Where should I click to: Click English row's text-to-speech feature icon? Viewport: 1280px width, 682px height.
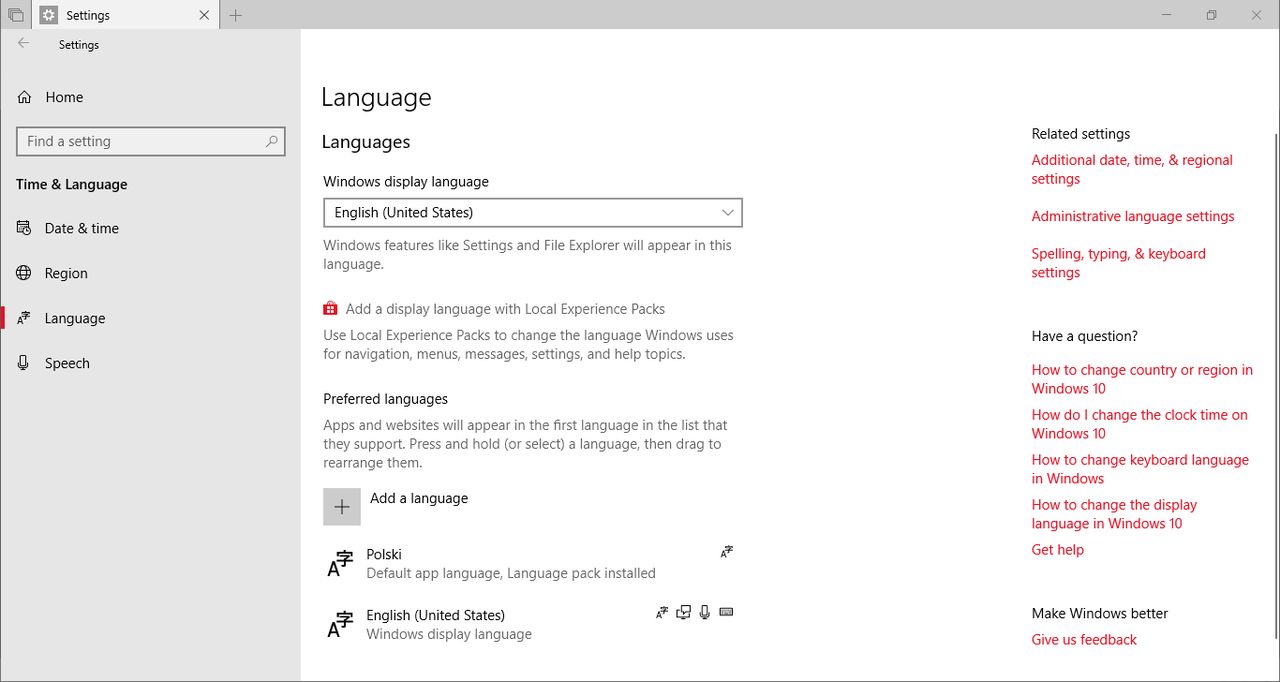point(684,612)
